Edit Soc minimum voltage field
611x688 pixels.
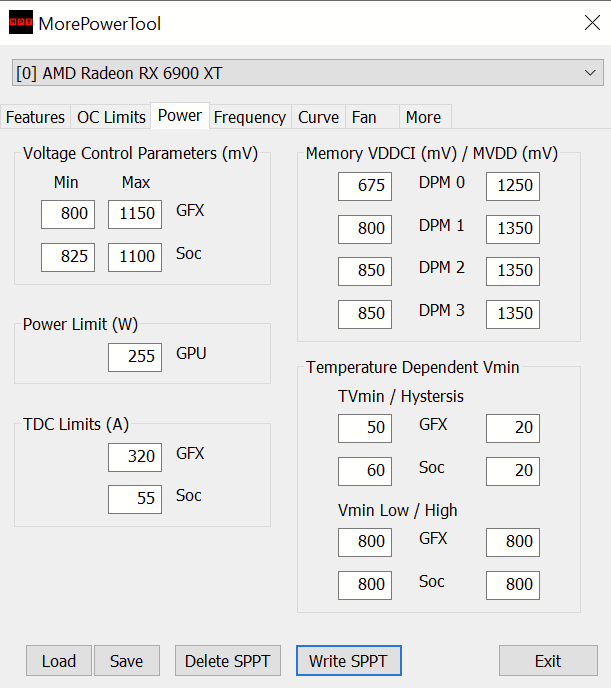tap(68, 257)
